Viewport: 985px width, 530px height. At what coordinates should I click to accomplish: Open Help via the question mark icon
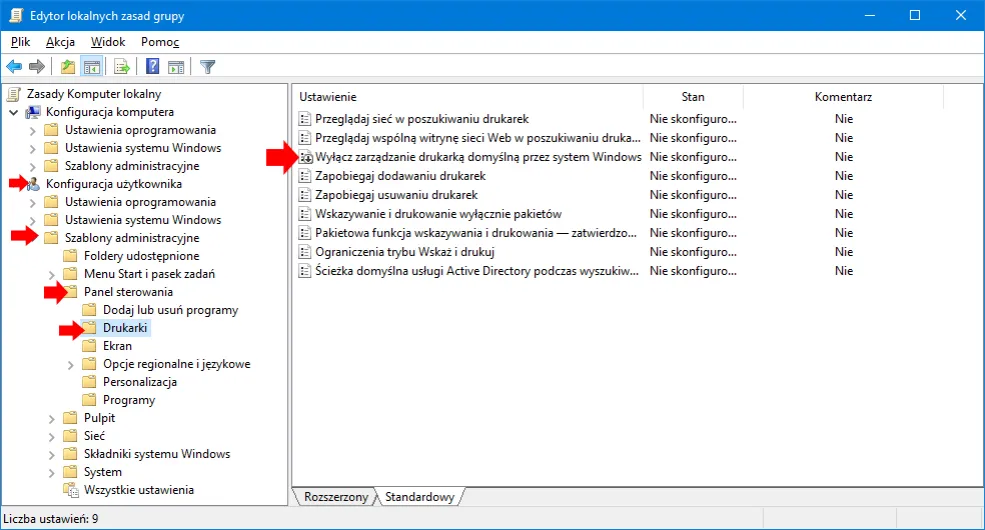(153, 67)
